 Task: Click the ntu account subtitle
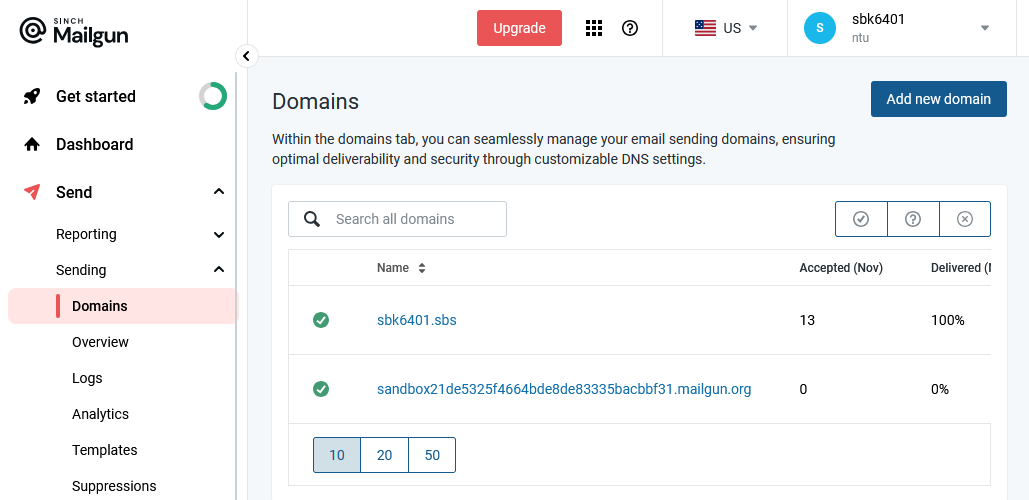[x=860, y=38]
